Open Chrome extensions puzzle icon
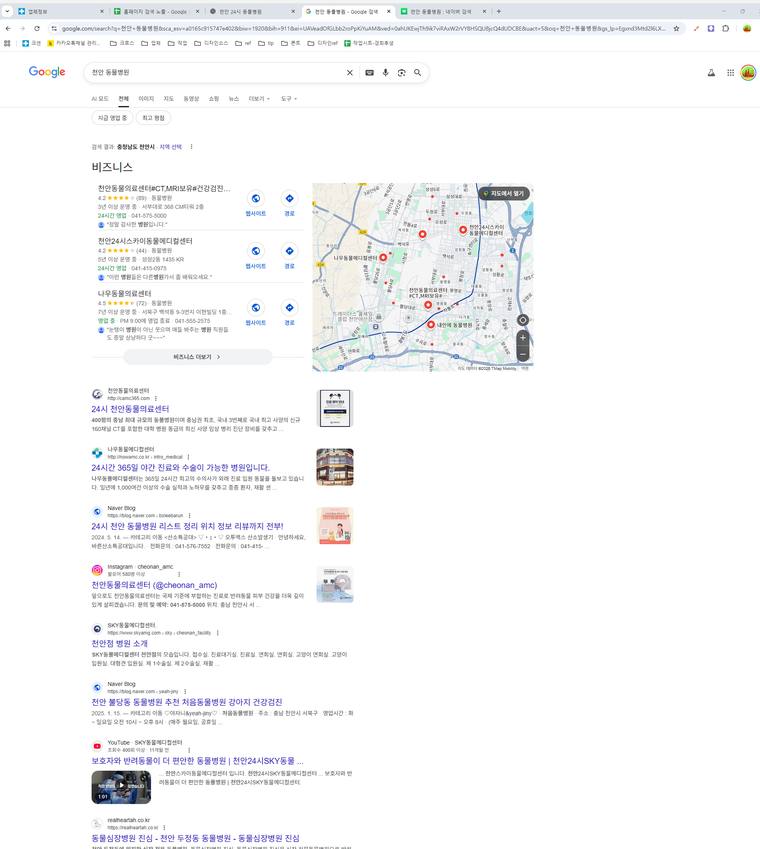This screenshot has width=760, height=849. pos(725,28)
